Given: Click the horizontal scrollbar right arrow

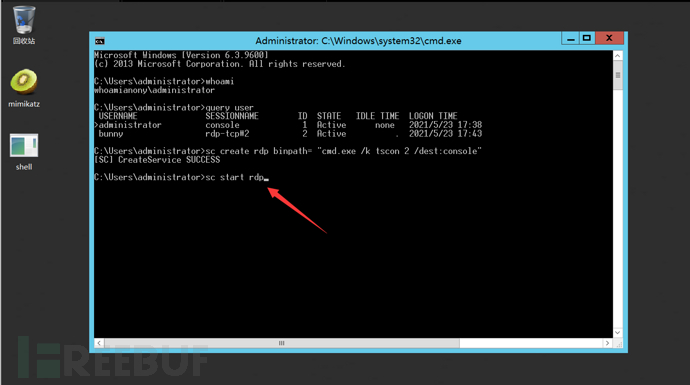Looking at the screenshot, I should pos(607,343).
